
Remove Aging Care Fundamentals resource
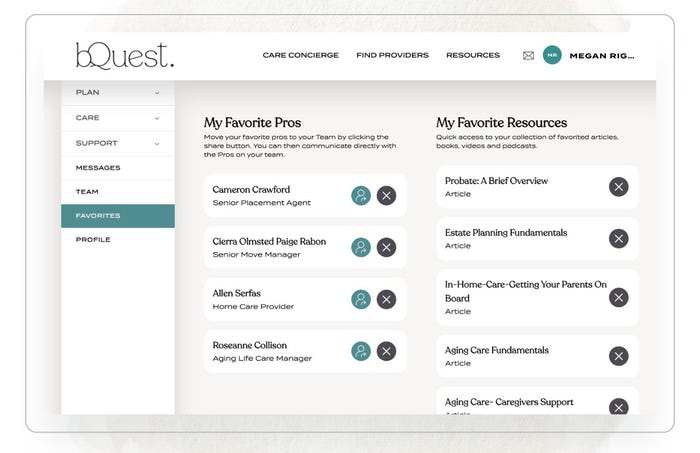619,356
